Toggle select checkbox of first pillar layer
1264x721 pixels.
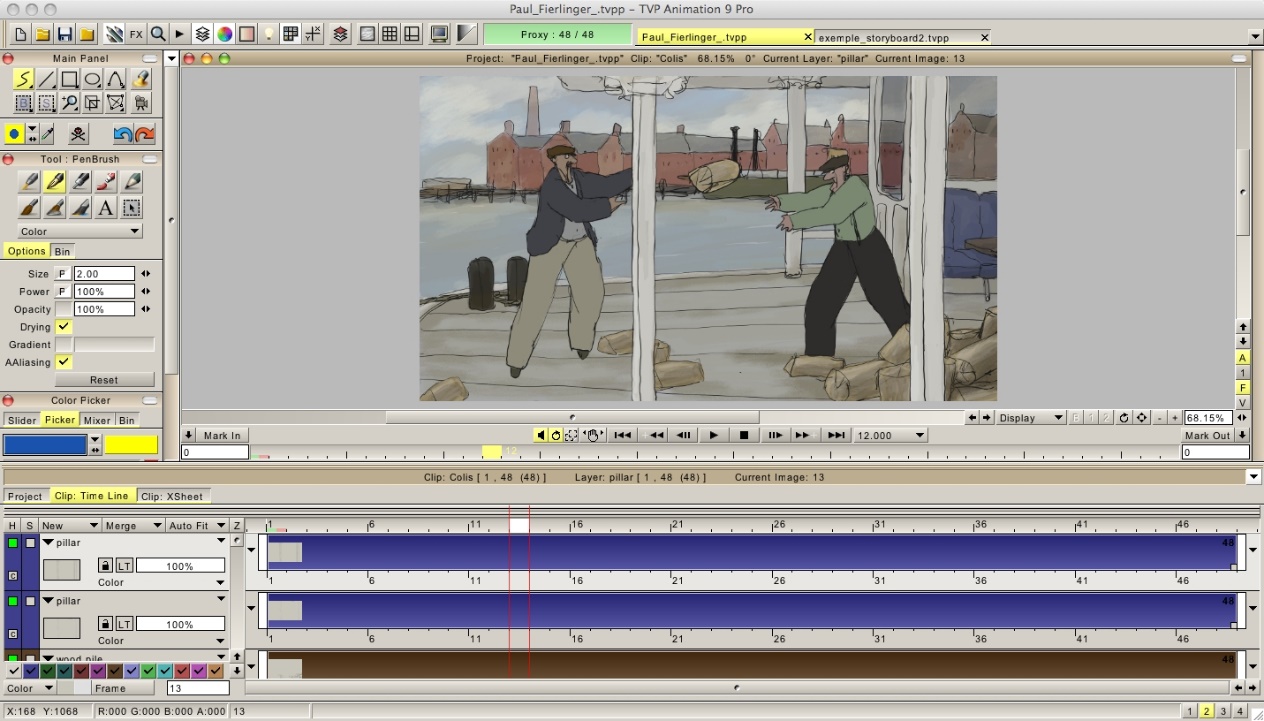pos(30,543)
